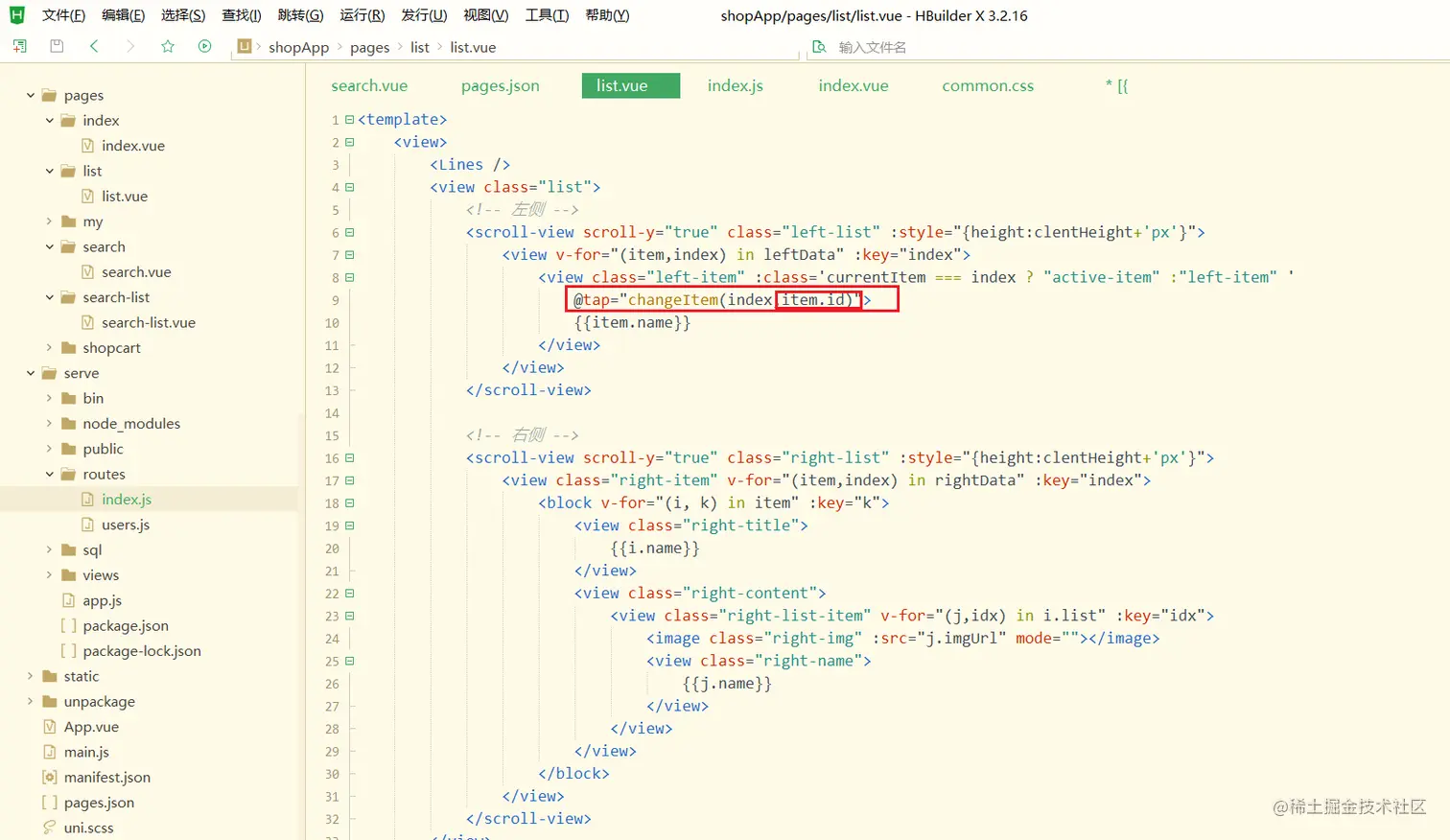Go forward with the right arrow toolbar icon
Viewport: 1450px width, 840px height.
(130, 46)
